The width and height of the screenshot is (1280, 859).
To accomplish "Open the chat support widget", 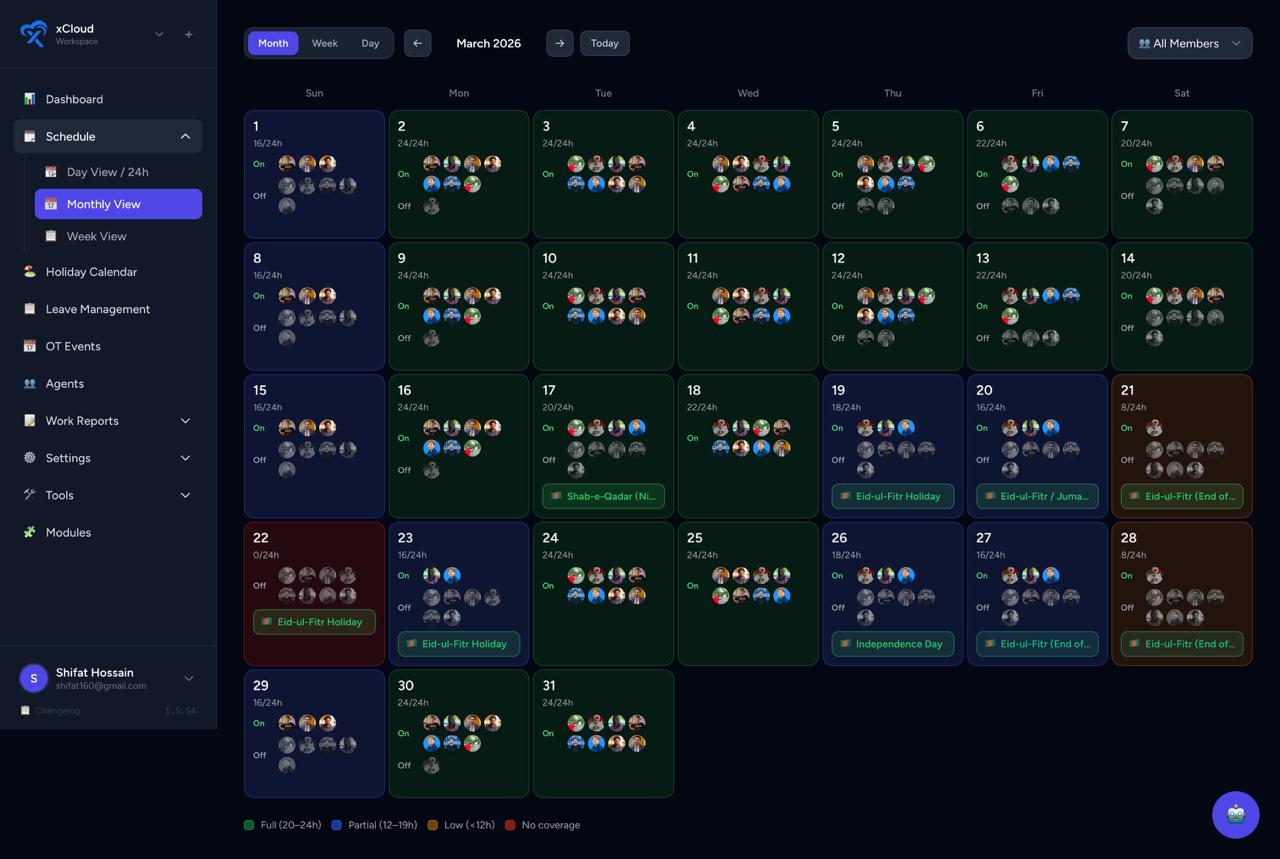I will (x=1235, y=815).
